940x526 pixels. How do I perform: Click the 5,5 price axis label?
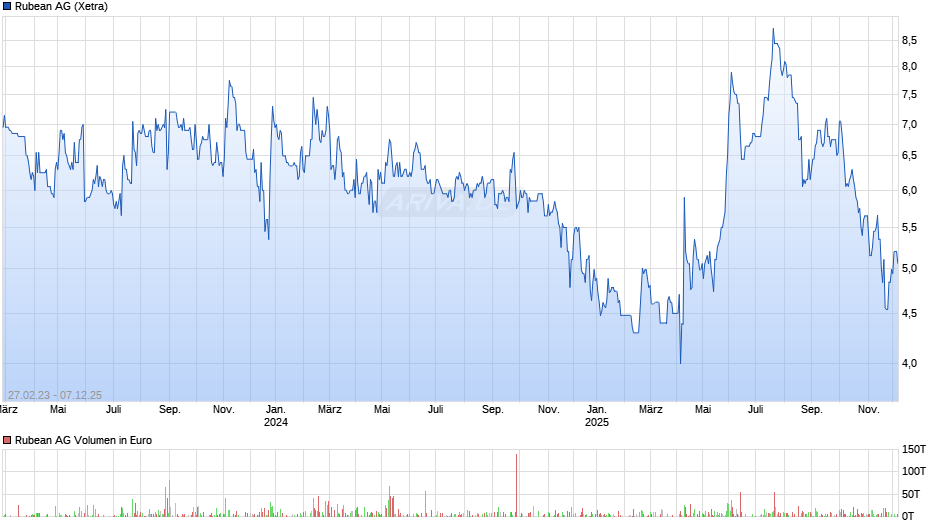909,228
